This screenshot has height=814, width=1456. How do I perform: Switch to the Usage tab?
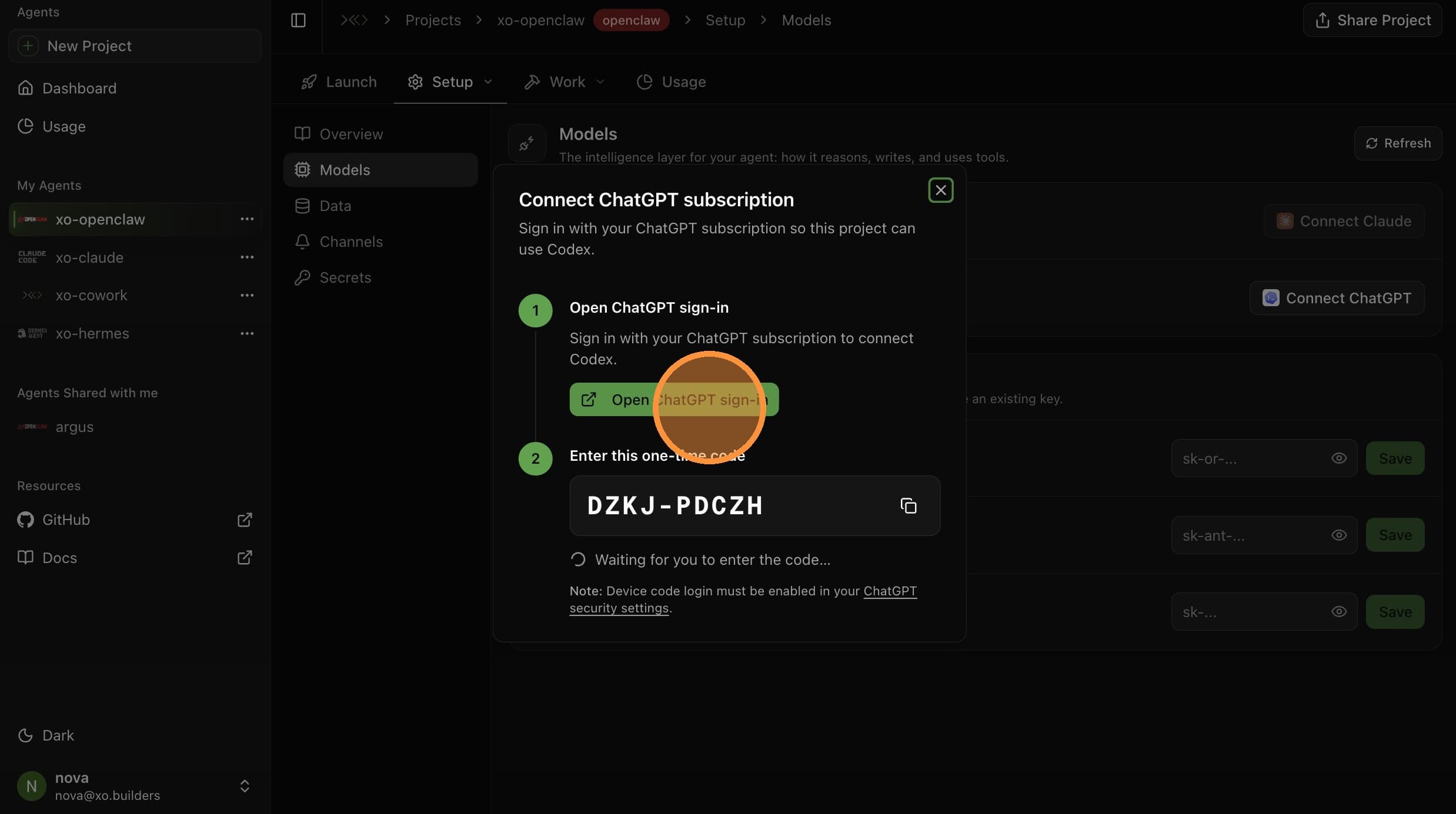[671, 82]
